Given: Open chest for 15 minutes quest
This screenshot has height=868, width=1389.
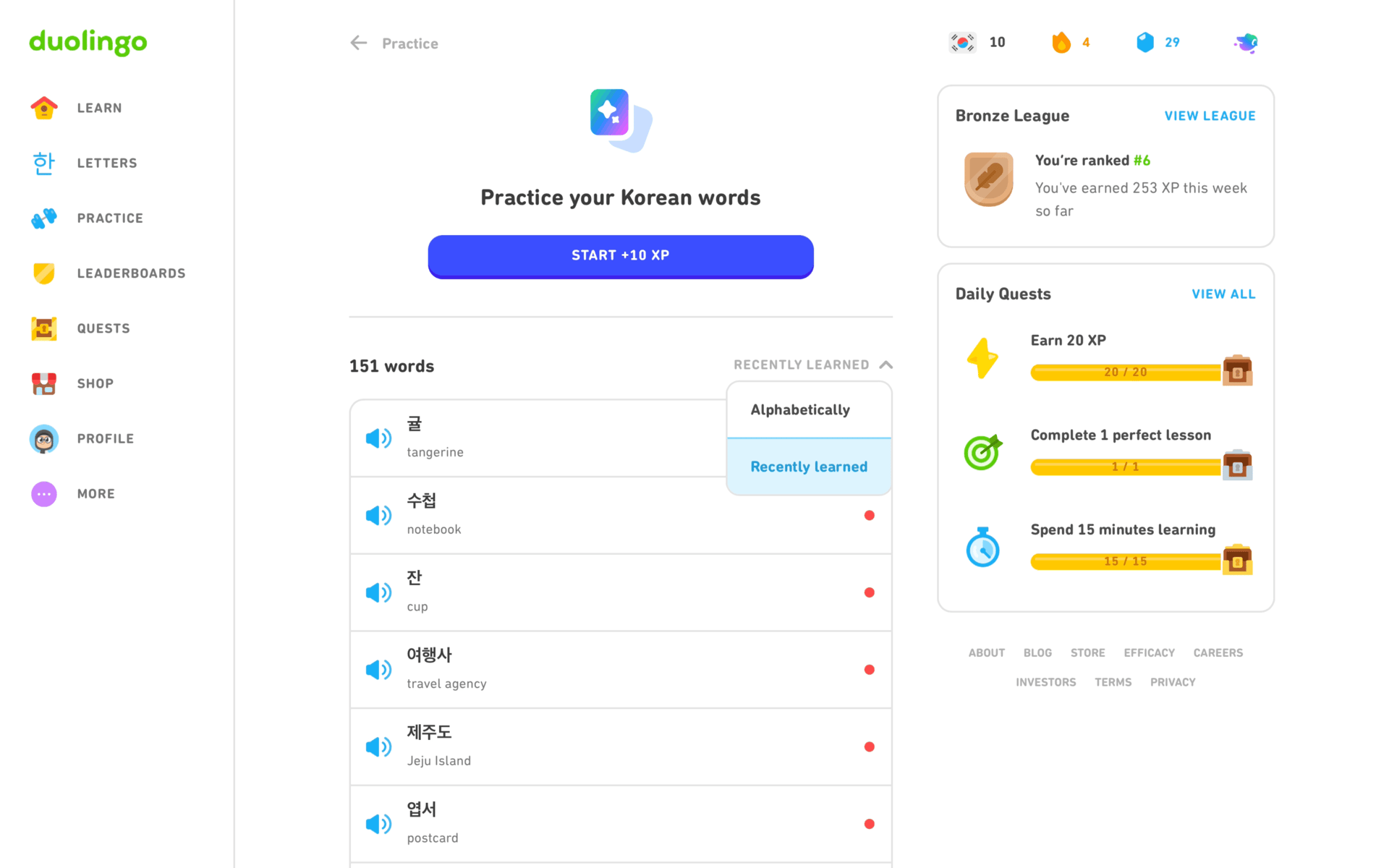Looking at the screenshot, I should pyautogui.click(x=1237, y=559).
